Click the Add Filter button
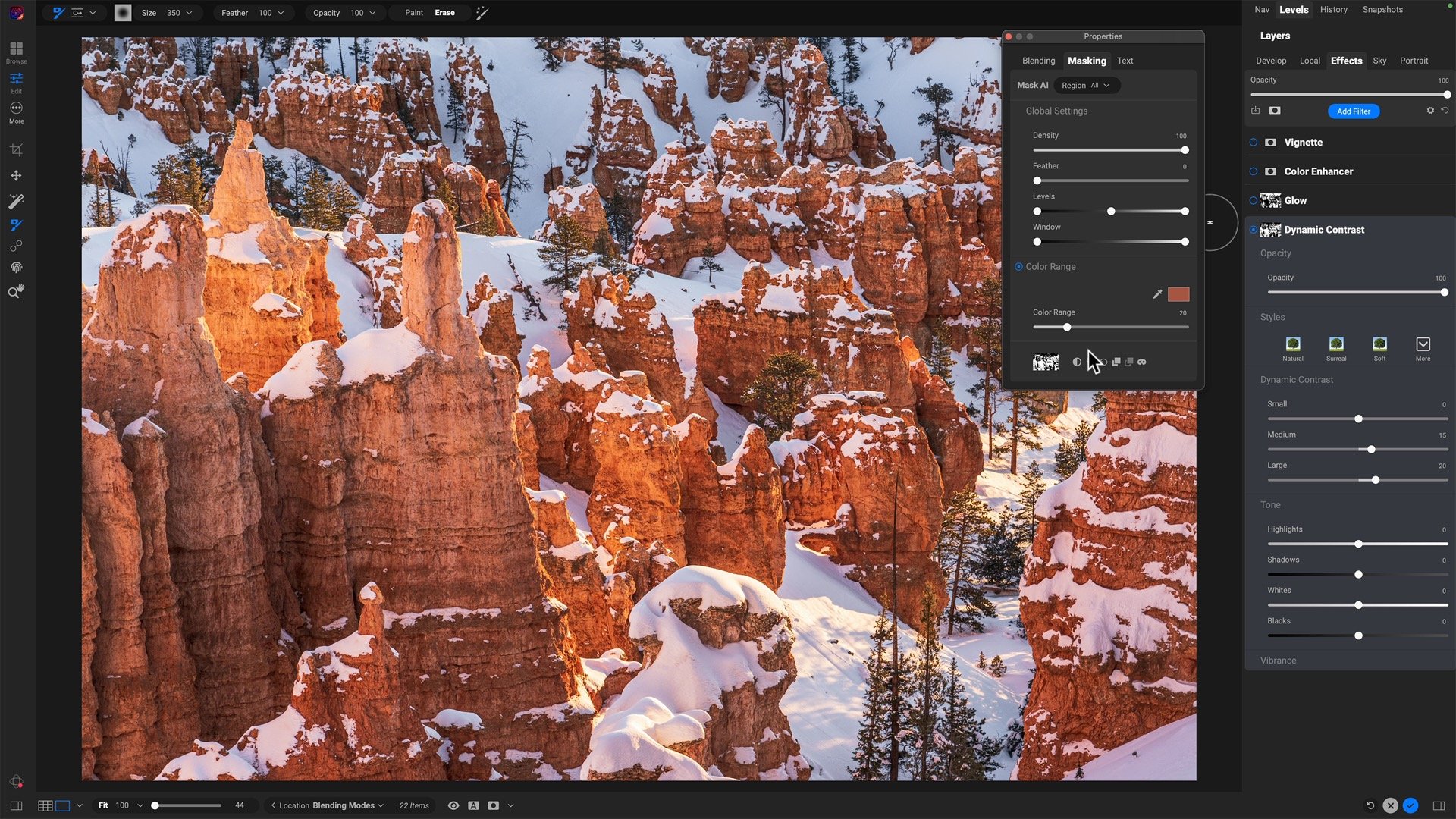The height and width of the screenshot is (819, 1456). tap(1353, 111)
